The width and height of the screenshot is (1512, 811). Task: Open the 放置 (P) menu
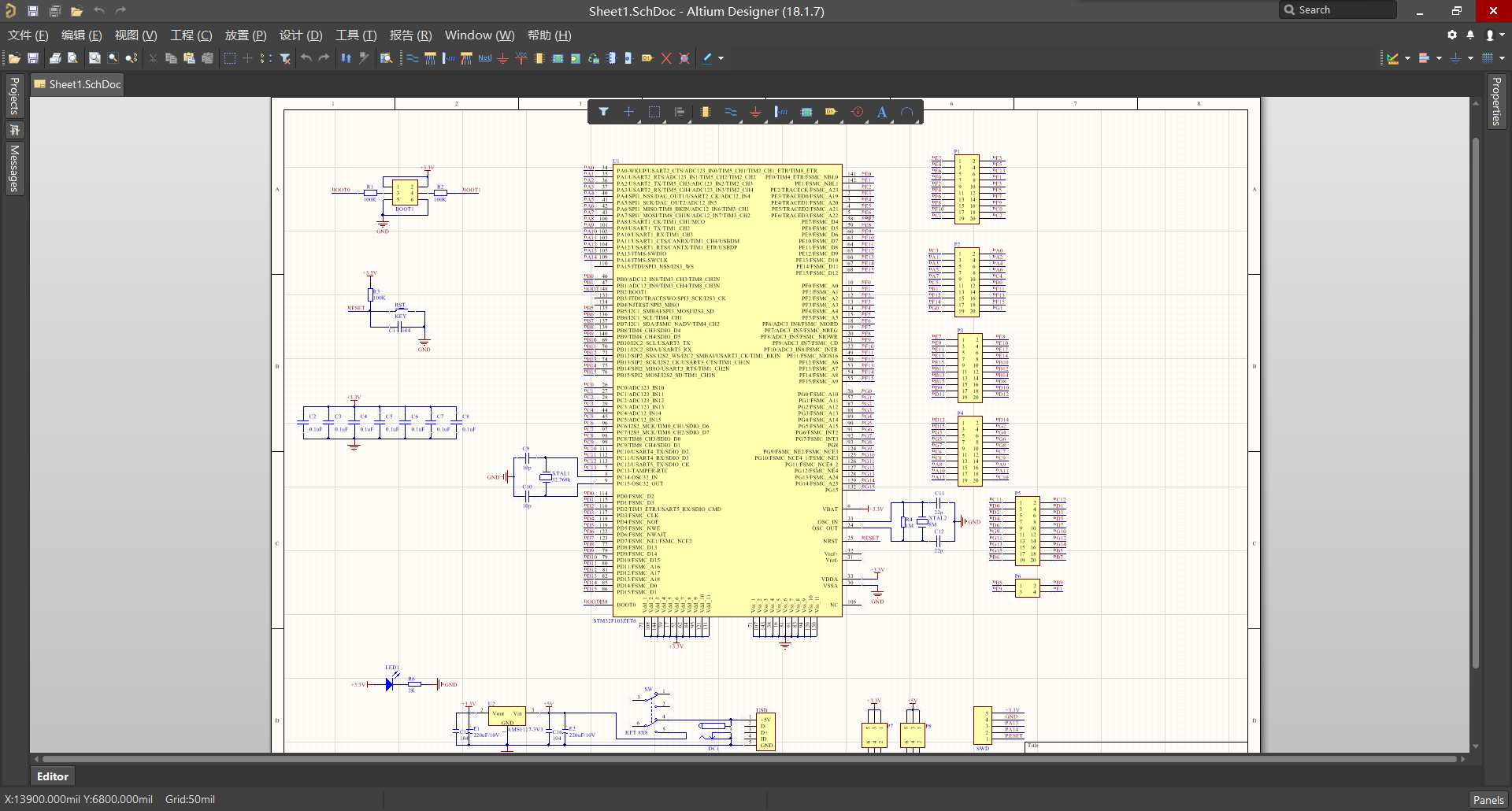(246, 35)
